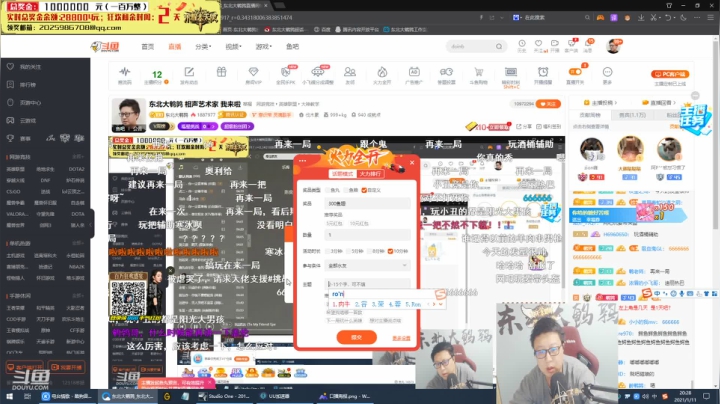Open 更多设置 link in dialog

click(401, 338)
